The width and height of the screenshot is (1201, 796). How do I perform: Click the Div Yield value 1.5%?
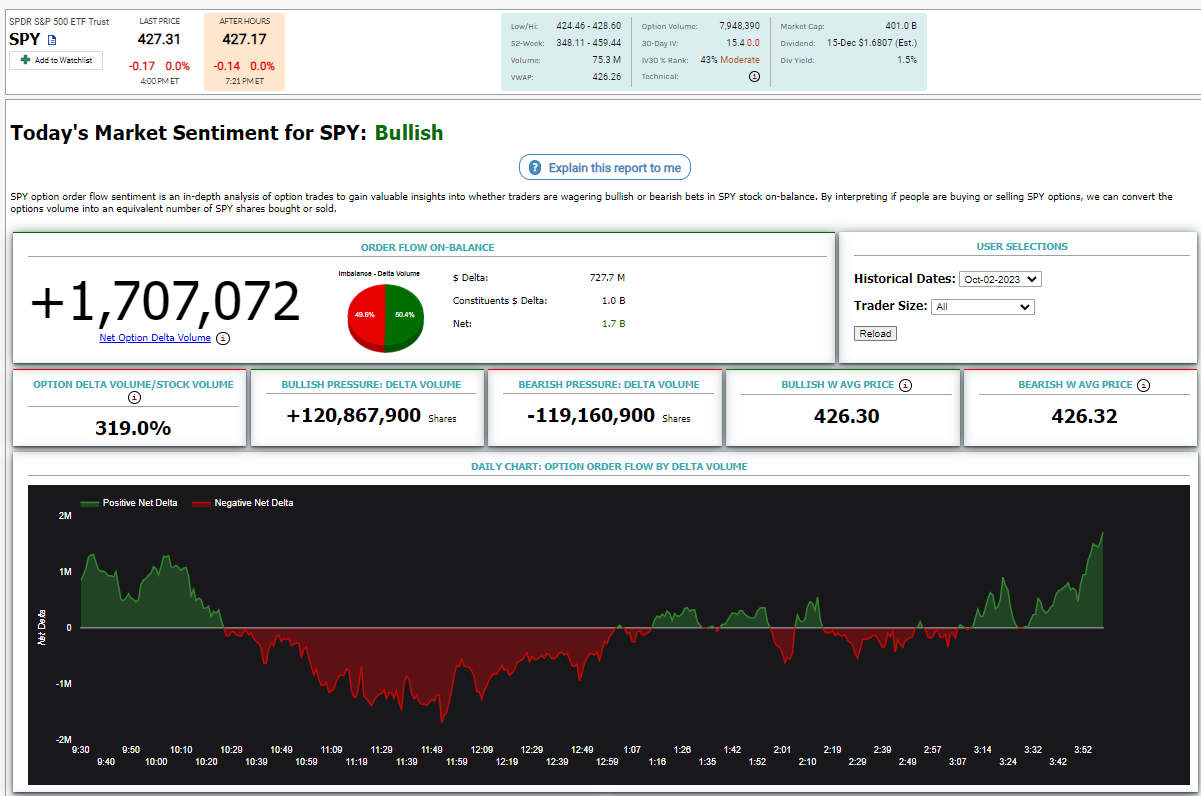pos(907,60)
